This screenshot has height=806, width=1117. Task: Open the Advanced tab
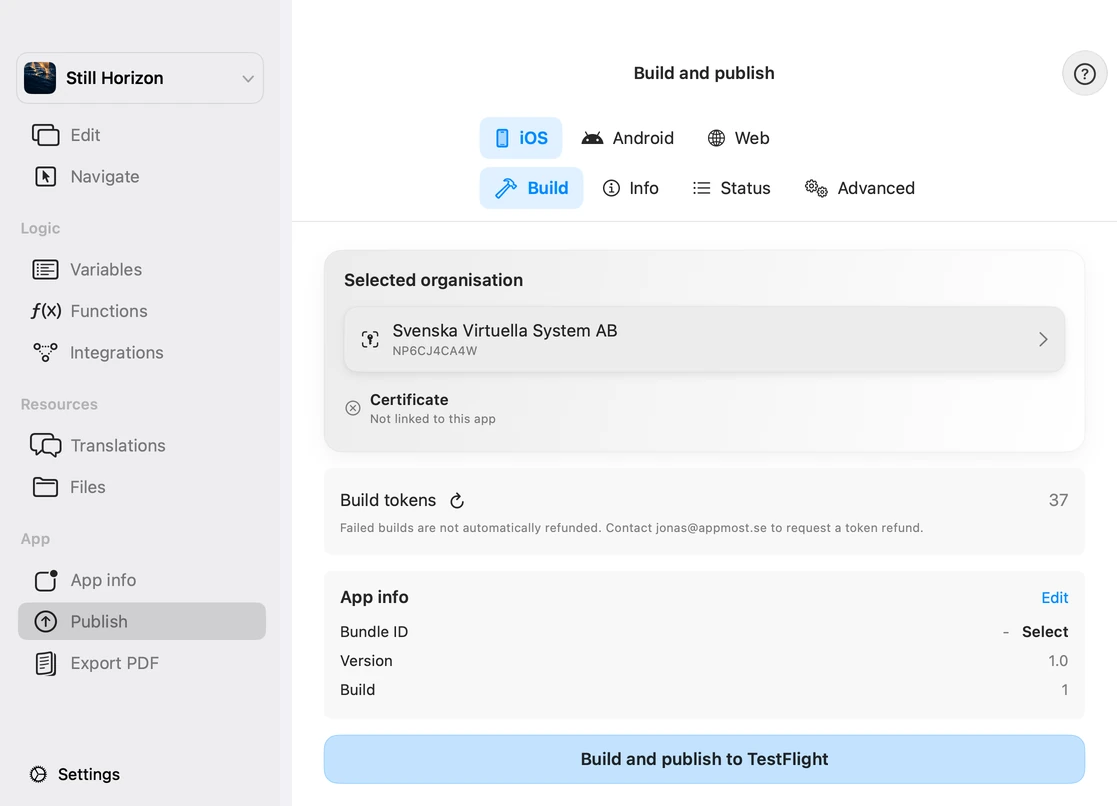[860, 188]
